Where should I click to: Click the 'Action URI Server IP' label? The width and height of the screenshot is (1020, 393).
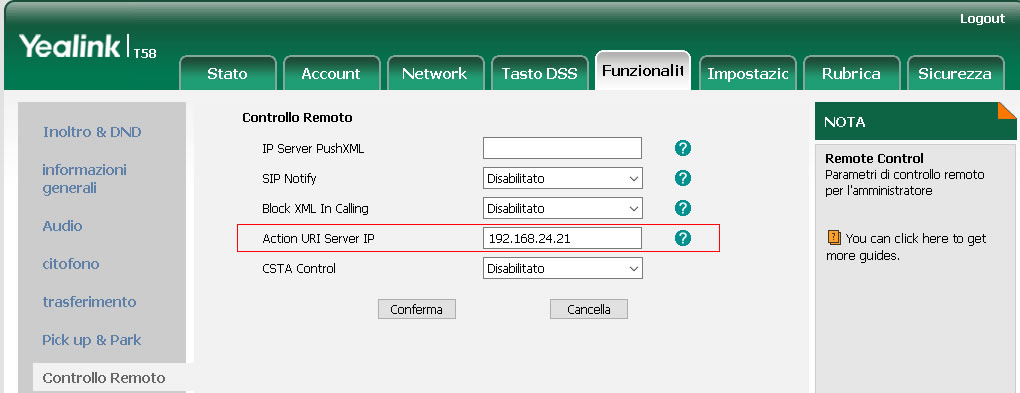click(x=318, y=239)
